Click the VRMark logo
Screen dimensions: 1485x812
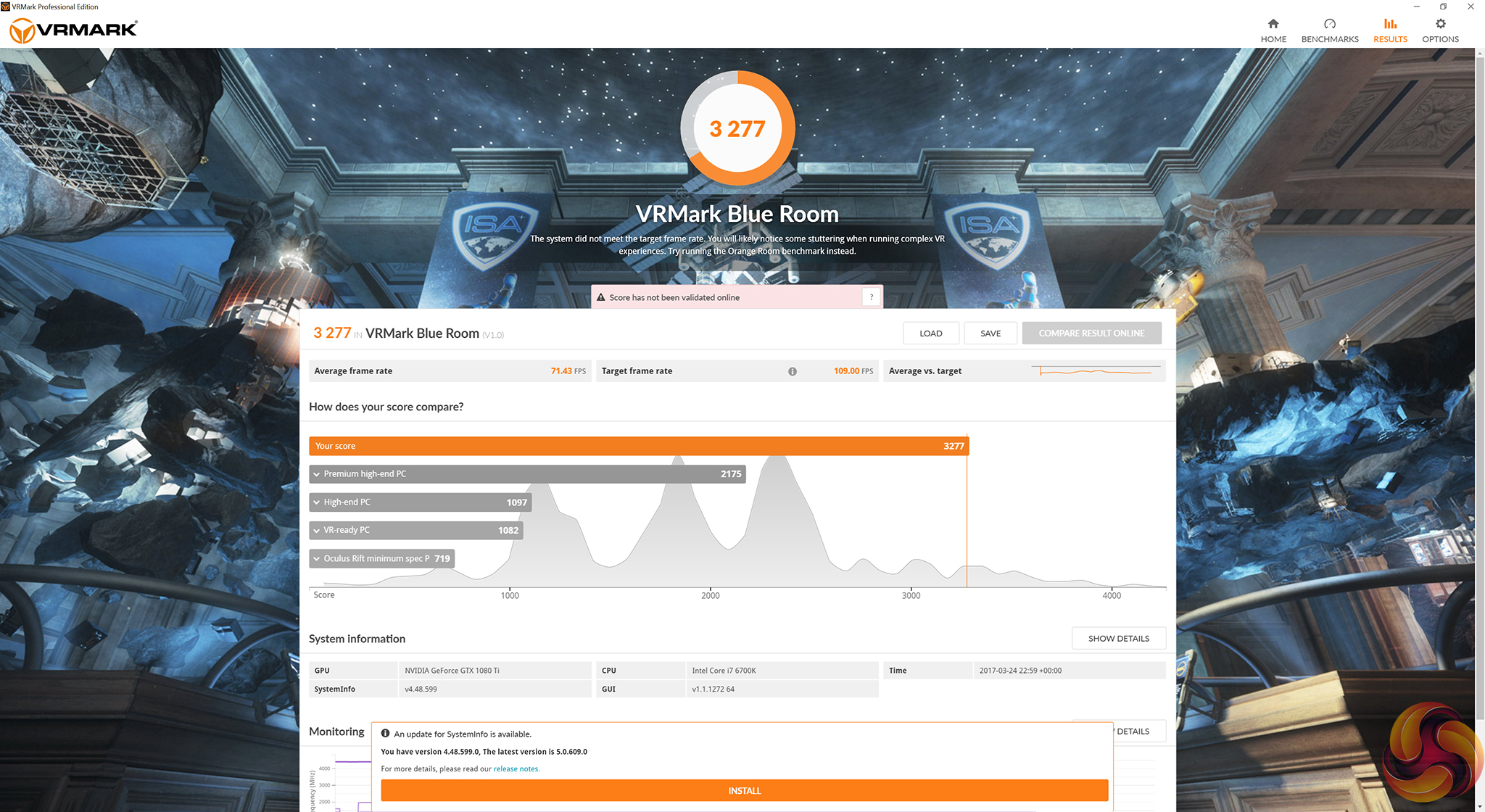[x=73, y=30]
